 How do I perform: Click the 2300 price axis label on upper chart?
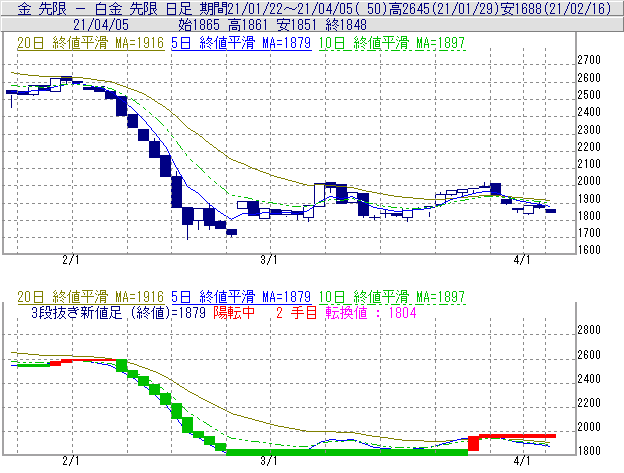tap(589, 130)
